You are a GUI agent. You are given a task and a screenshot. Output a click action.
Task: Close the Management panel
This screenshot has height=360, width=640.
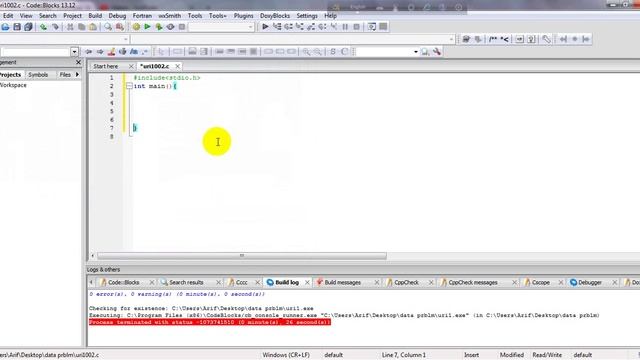(x=78, y=62)
